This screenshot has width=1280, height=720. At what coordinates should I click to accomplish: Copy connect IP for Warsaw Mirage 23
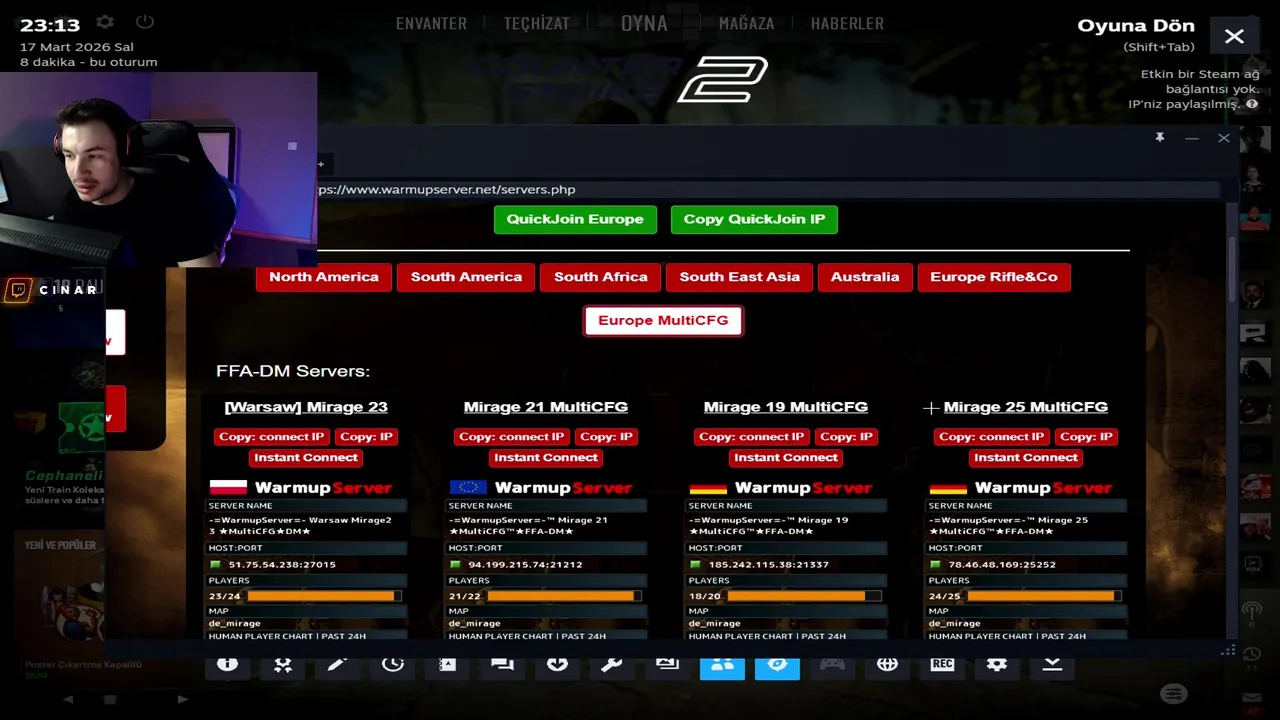pyautogui.click(x=272, y=437)
